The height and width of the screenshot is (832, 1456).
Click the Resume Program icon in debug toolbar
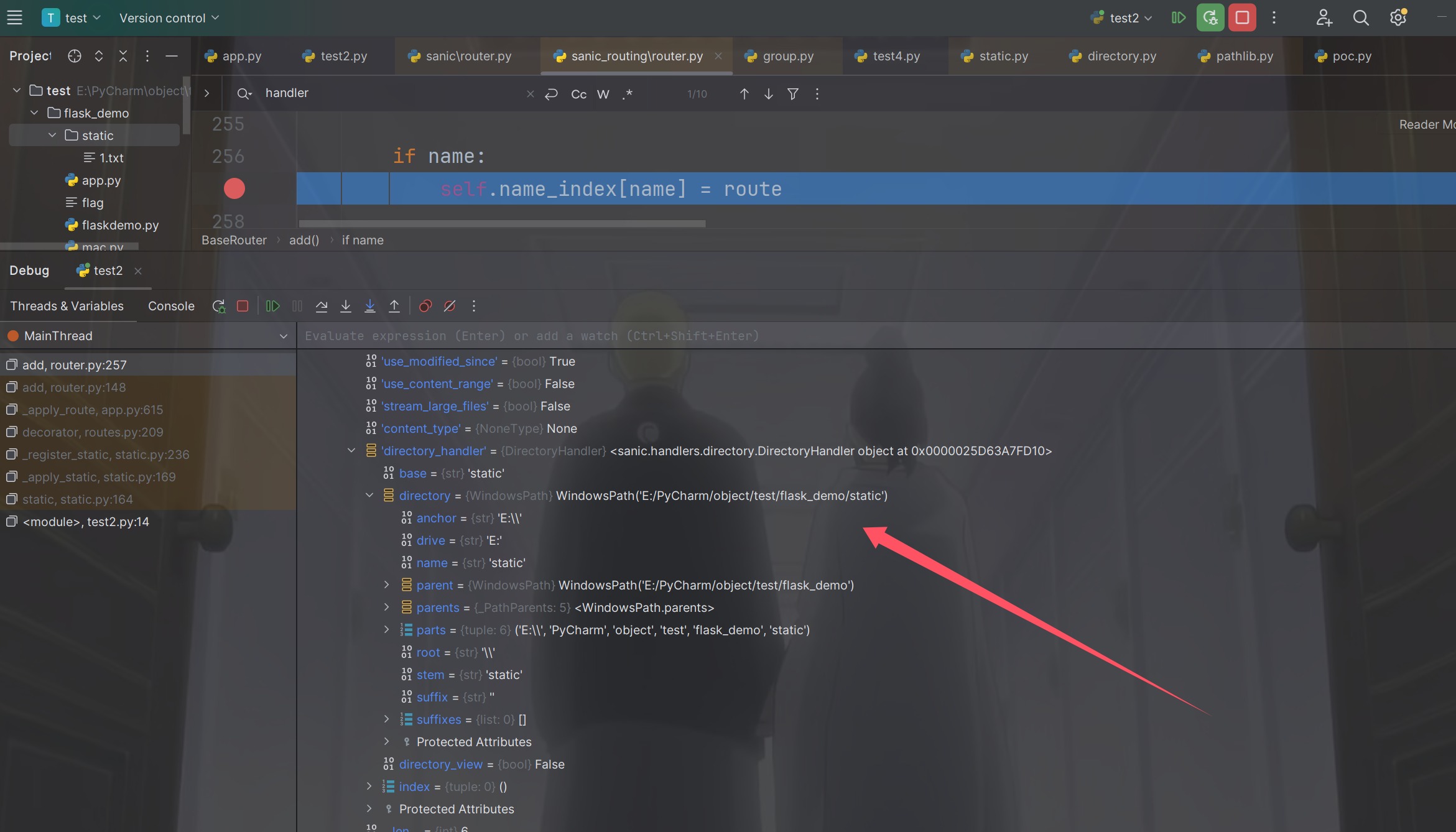tap(272, 306)
